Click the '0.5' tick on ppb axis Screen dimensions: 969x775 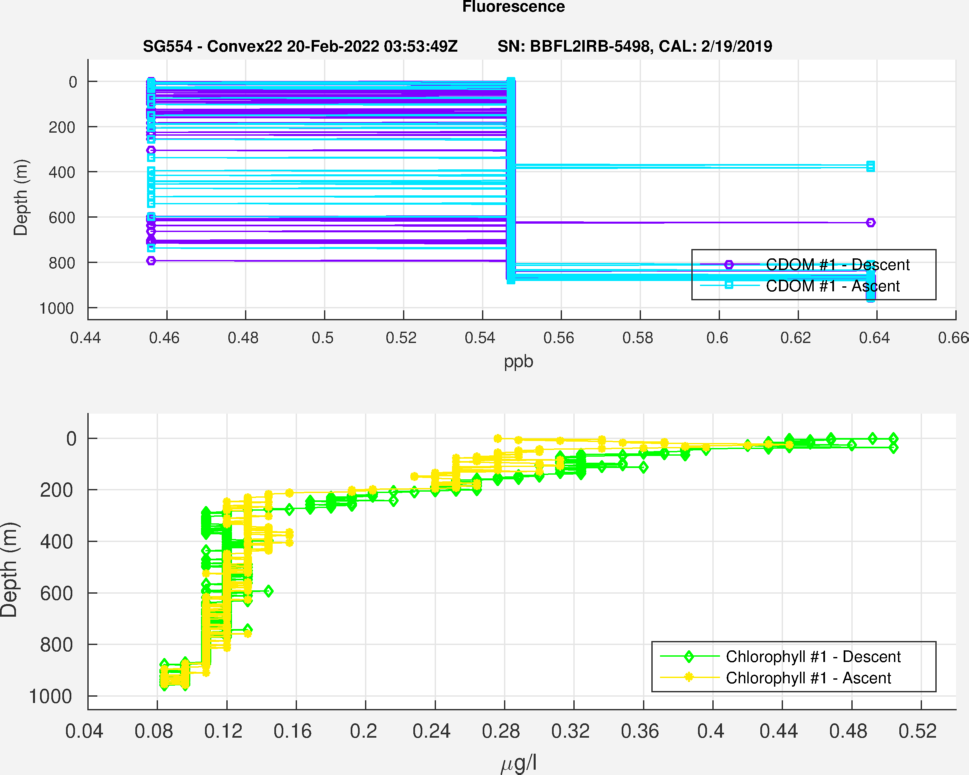coord(322,338)
